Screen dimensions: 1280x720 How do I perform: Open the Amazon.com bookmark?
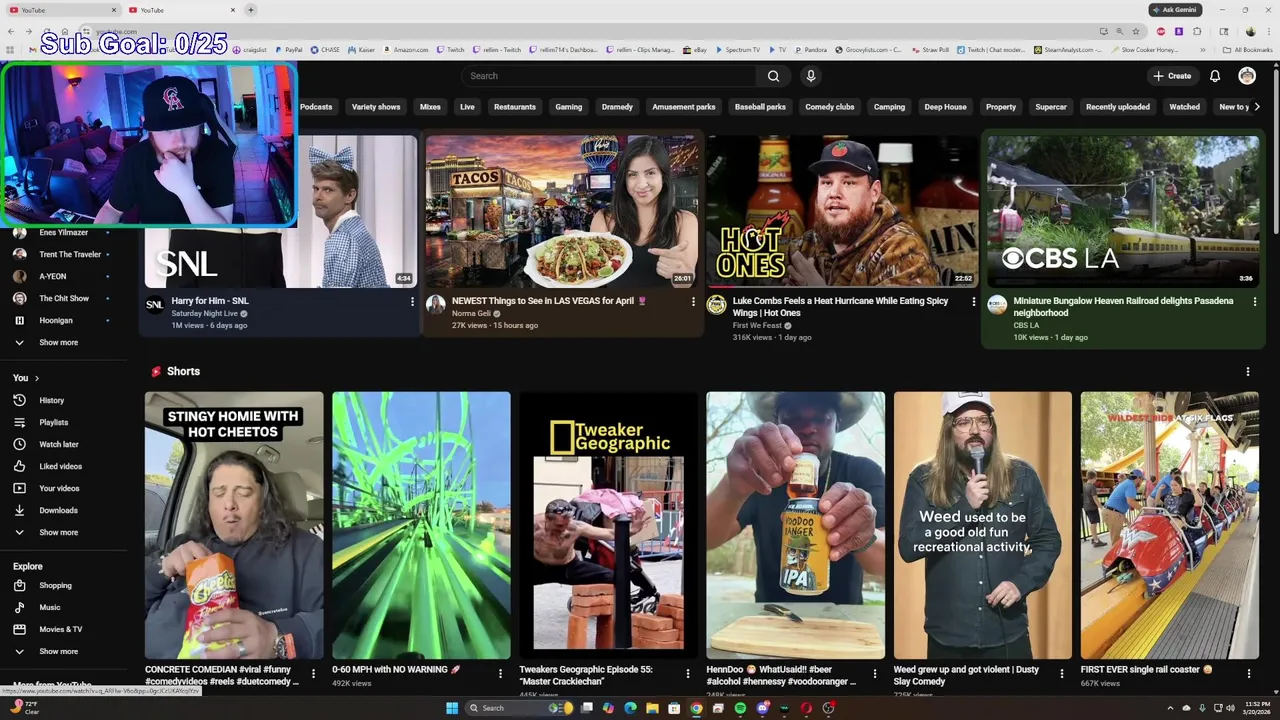405,49
